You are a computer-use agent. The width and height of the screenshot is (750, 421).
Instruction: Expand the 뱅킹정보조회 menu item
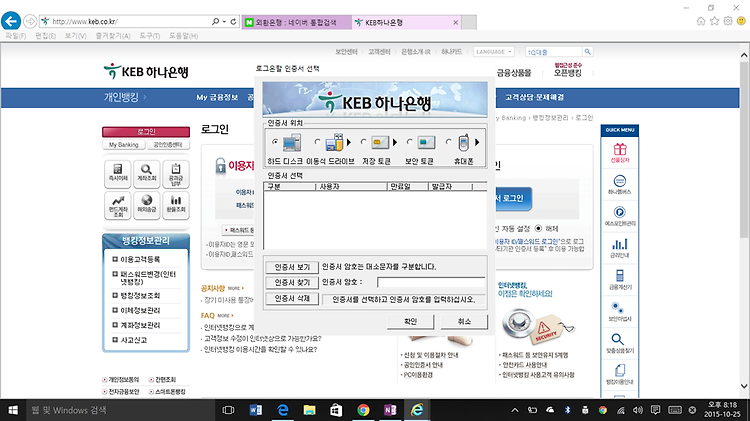[115, 295]
